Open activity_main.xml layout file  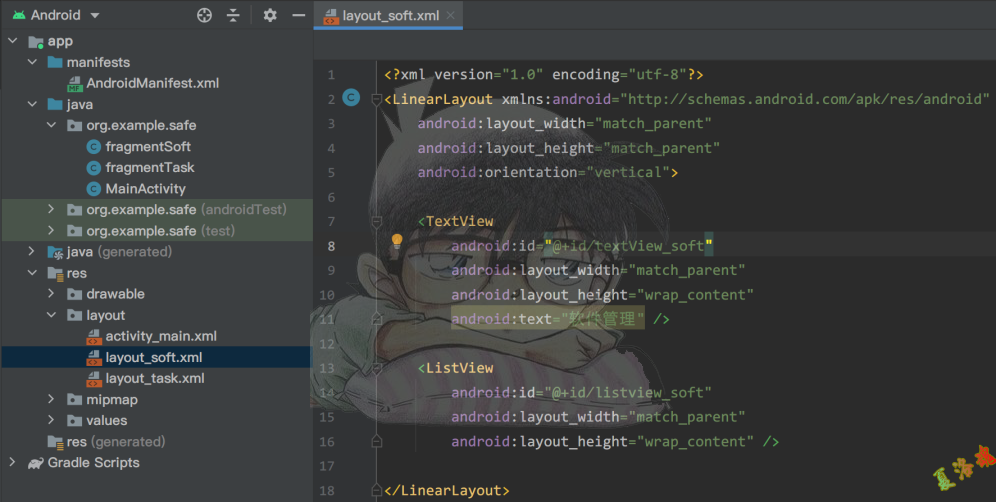click(x=160, y=336)
